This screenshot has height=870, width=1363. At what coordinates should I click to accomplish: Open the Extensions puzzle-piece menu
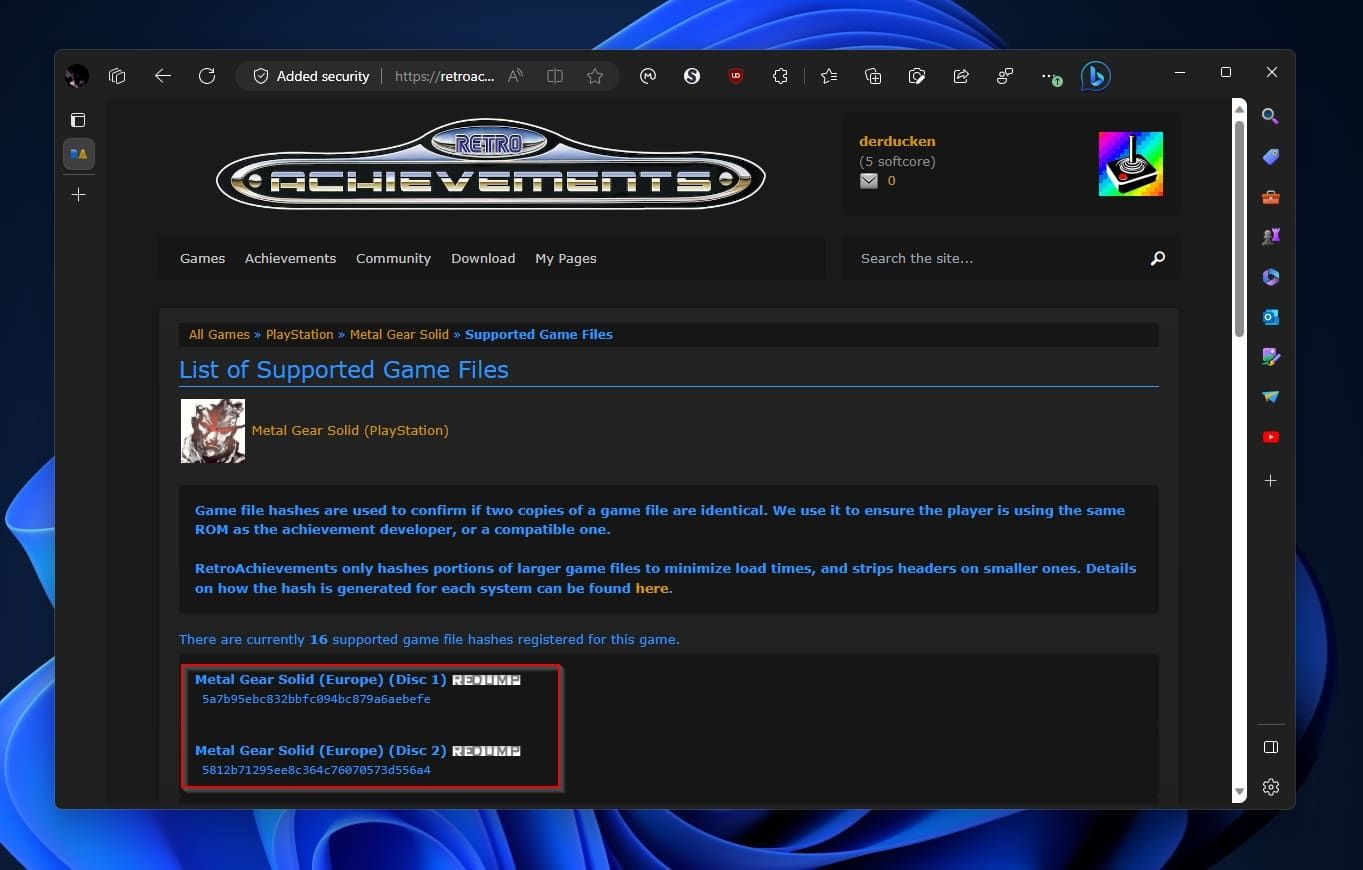point(781,76)
